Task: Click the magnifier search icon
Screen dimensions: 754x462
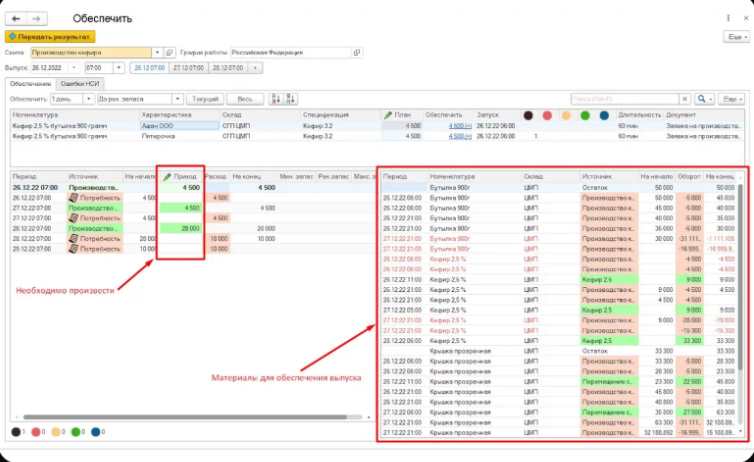Action: click(703, 99)
